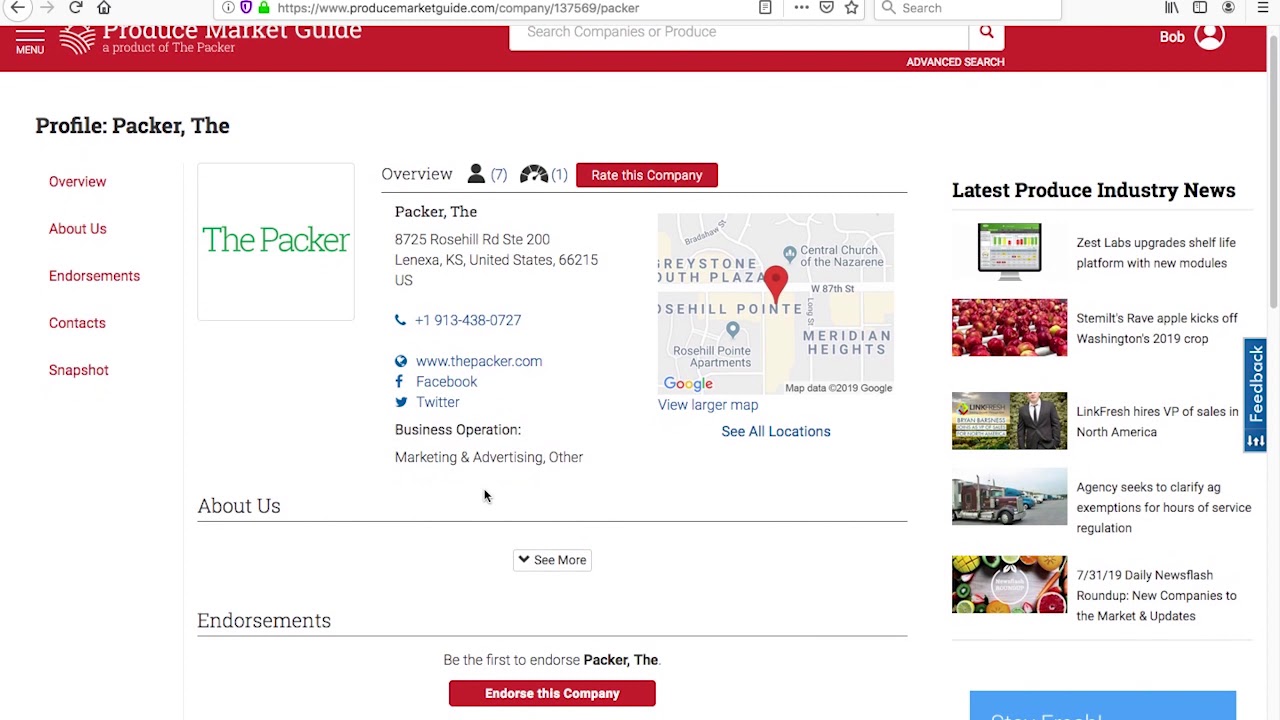Open Firefox hamburger menu
This screenshot has width=1280, height=720.
click(1263, 8)
